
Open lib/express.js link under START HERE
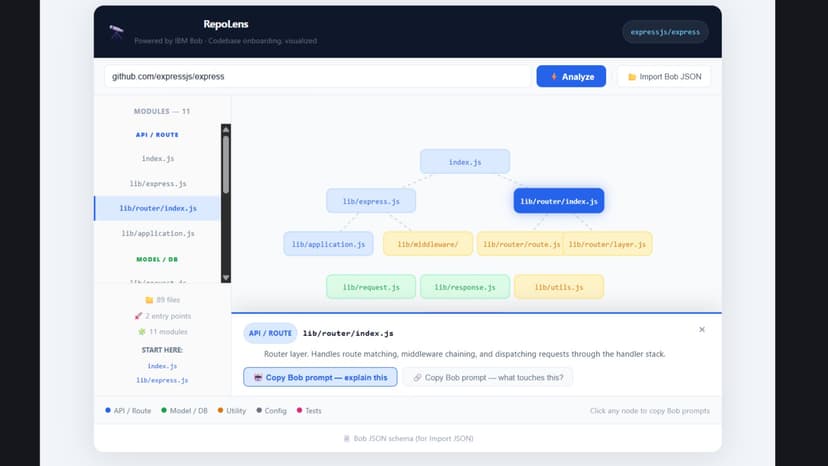162,380
